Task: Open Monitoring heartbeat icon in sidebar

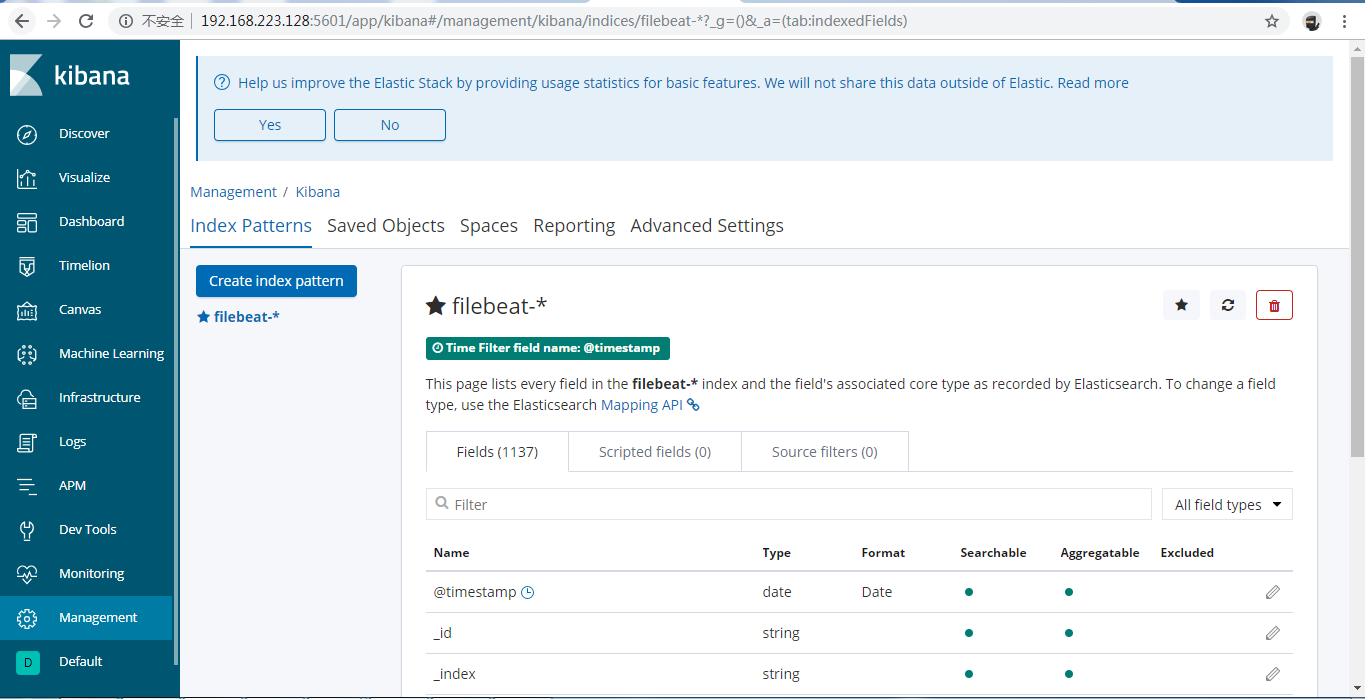Action: 27,574
